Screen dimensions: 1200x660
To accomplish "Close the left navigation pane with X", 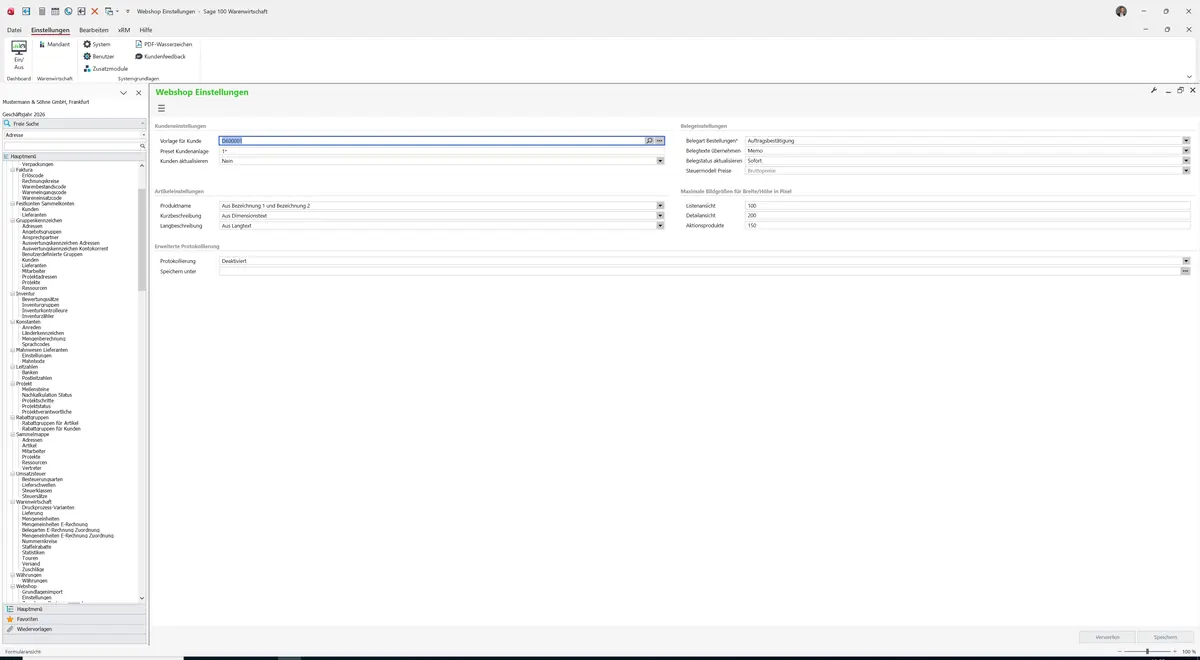I will (x=139, y=92).
